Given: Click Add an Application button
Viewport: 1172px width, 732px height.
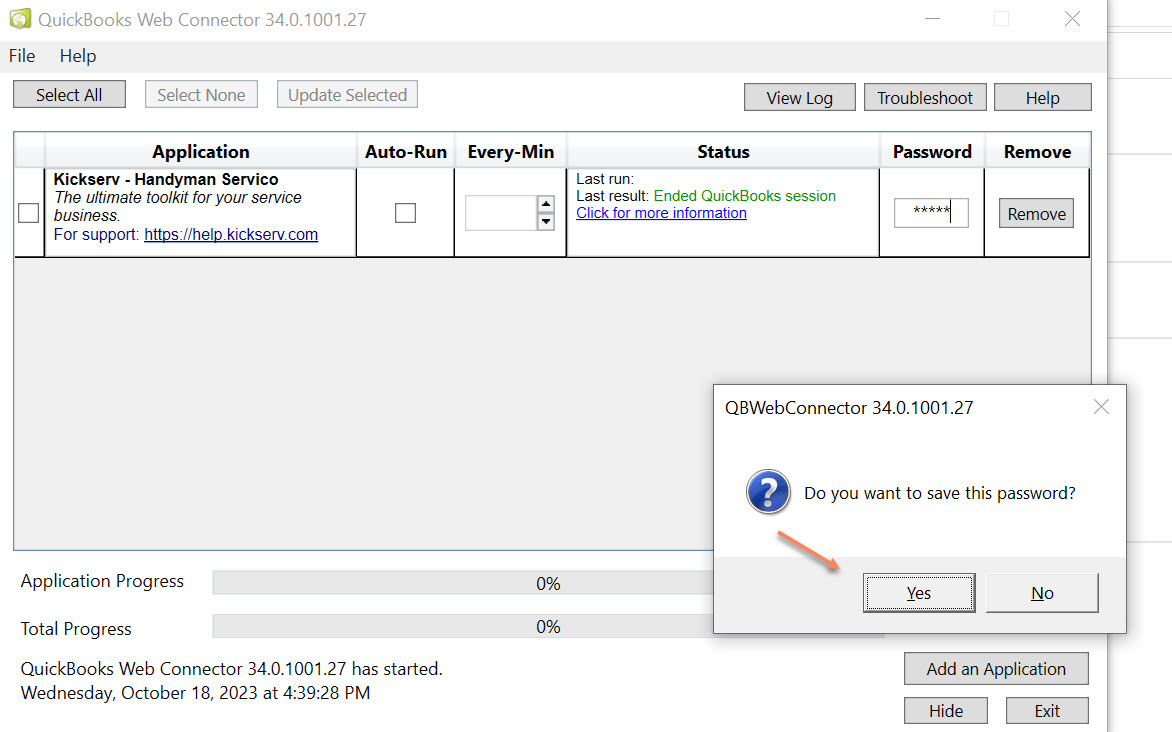Looking at the screenshot, I should 996,669.
